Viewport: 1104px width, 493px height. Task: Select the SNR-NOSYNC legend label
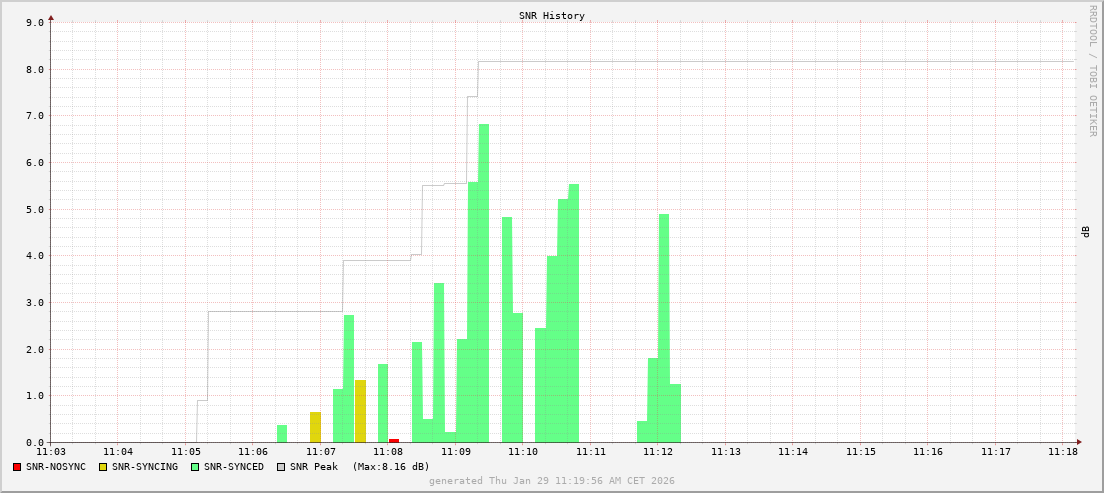pyautogui.click(x=56, y=467)
